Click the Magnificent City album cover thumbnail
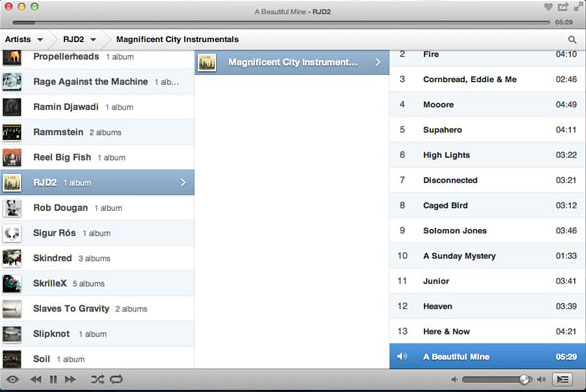The width and height of the screenshot is (586, 392). click(x=207, y=62)
